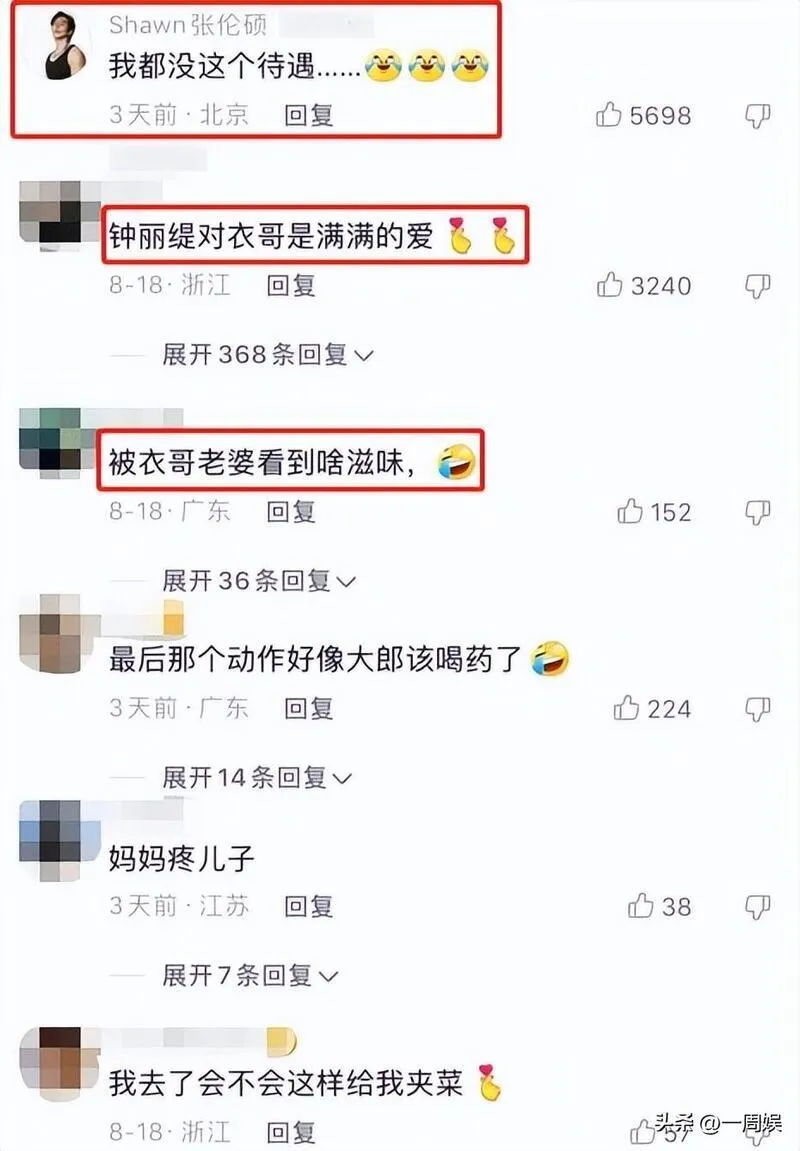
Task: Like the comment with 152 likes
Action: click(630, 511)
